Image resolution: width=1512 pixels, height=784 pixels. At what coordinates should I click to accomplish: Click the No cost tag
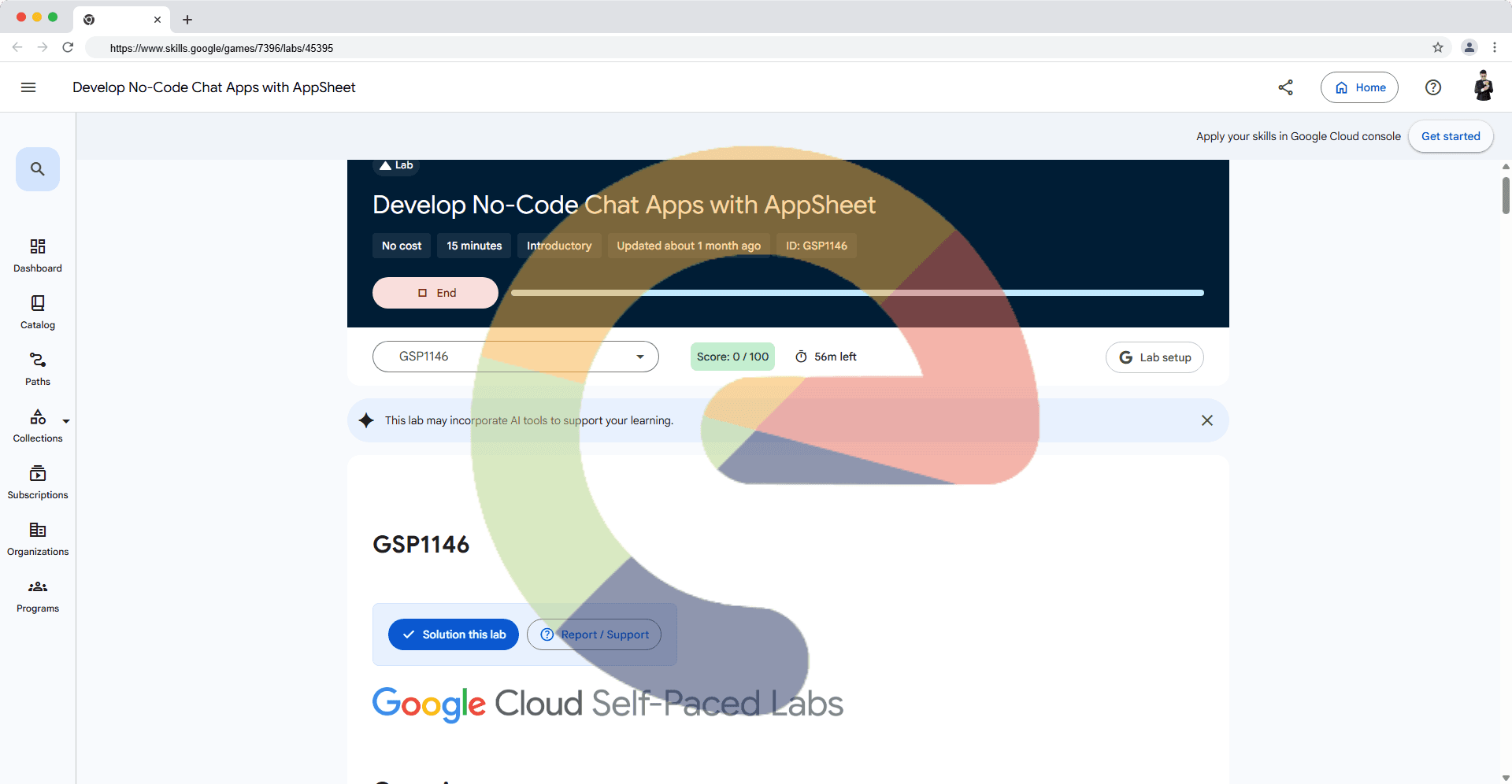(x=402, y=246)
